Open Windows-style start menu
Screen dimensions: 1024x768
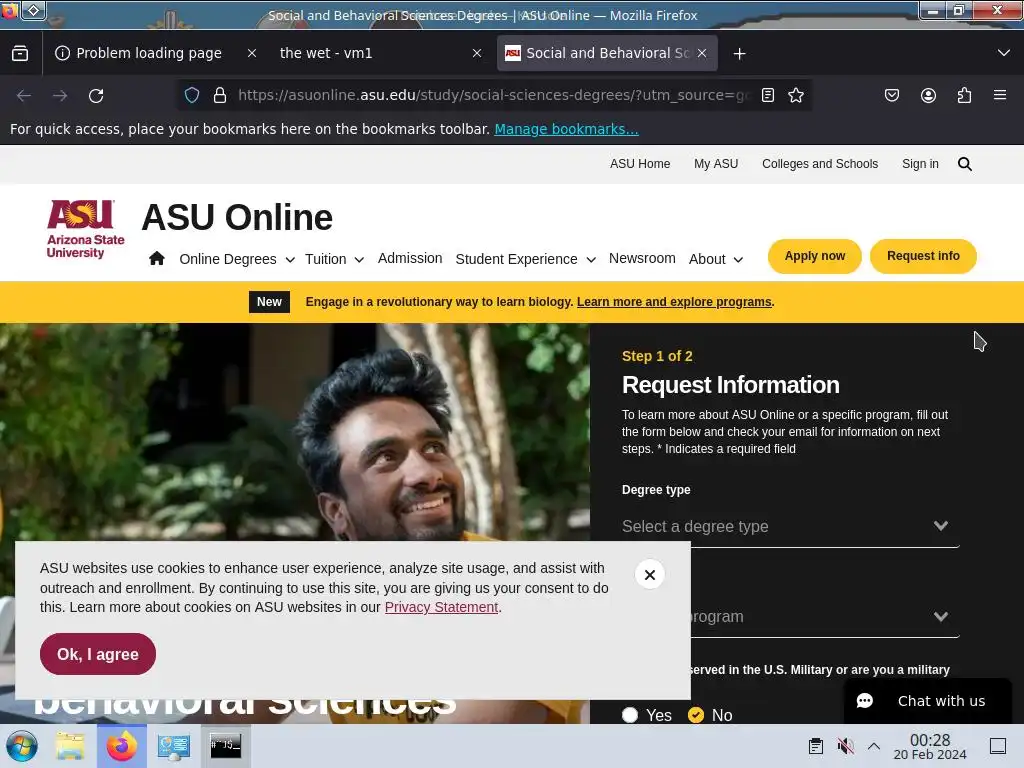(21, 746)
